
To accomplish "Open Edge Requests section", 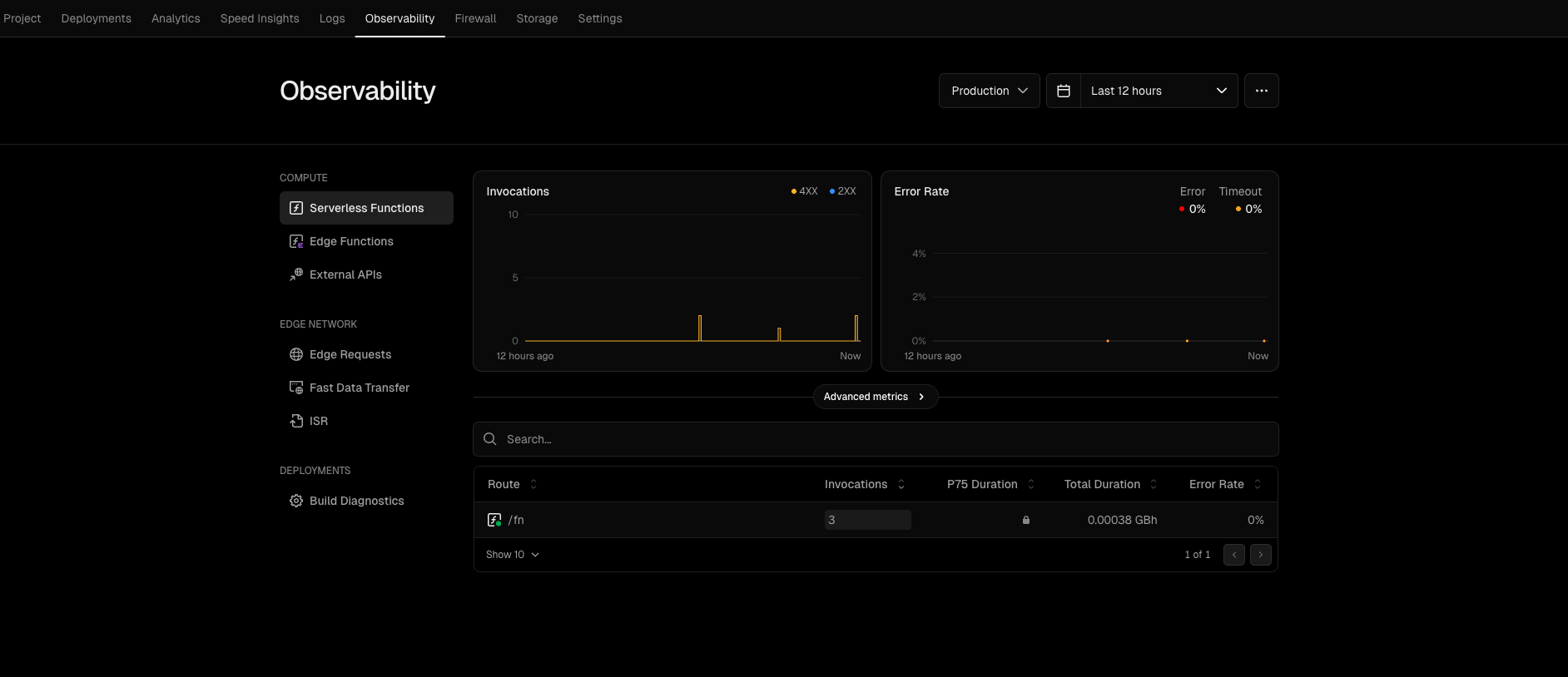I will coord(366,354).
